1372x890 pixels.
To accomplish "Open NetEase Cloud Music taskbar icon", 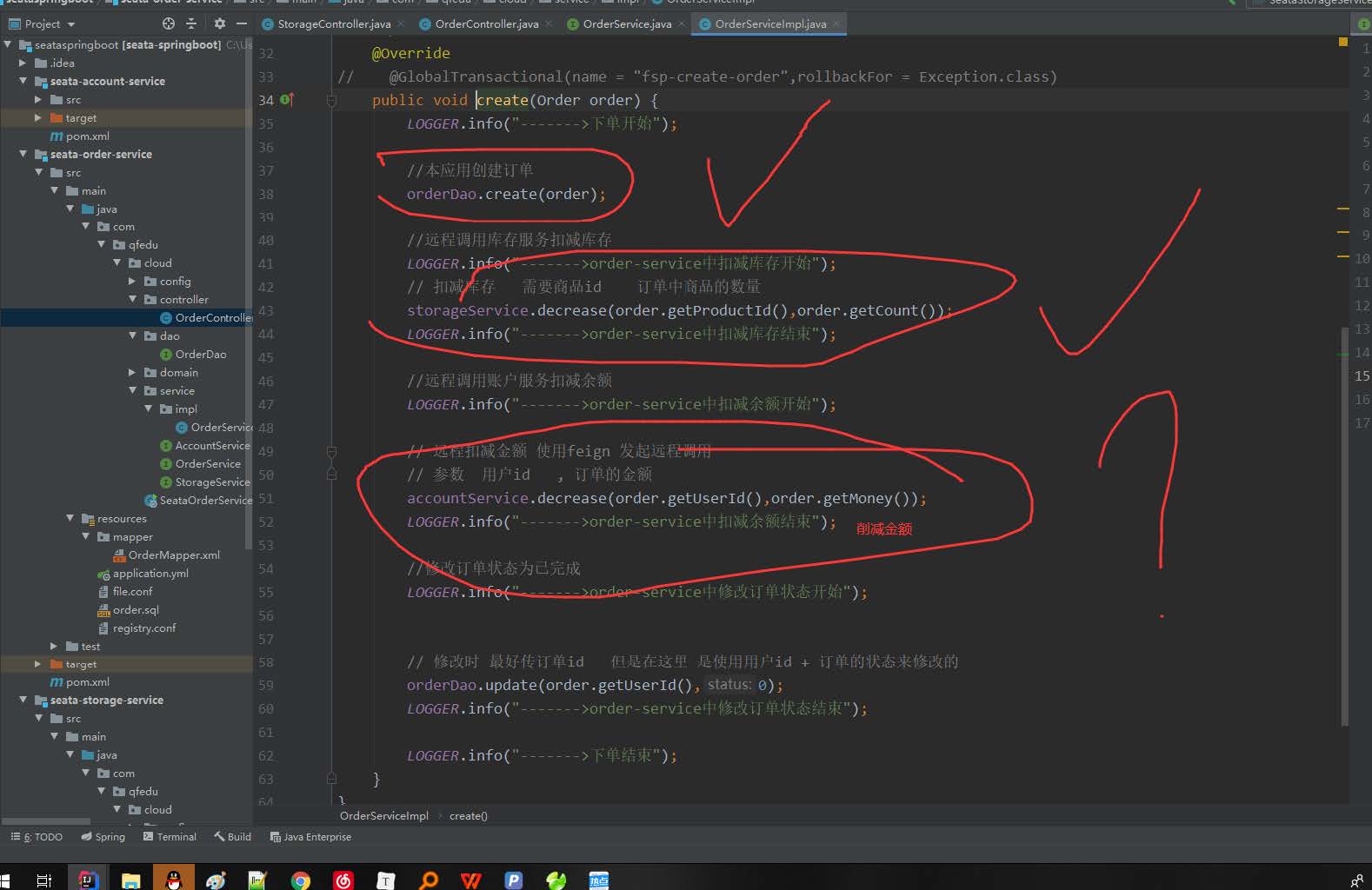I will click(x=343, y=880).
